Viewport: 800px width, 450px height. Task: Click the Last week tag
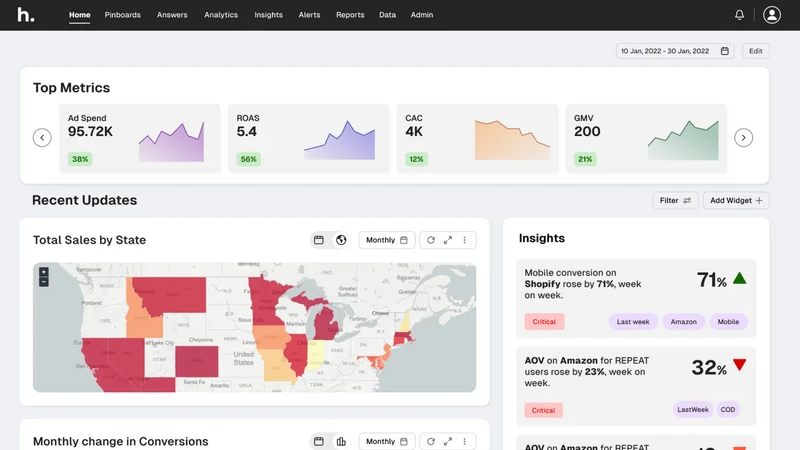pyautogui.click(x=633, y=321)
